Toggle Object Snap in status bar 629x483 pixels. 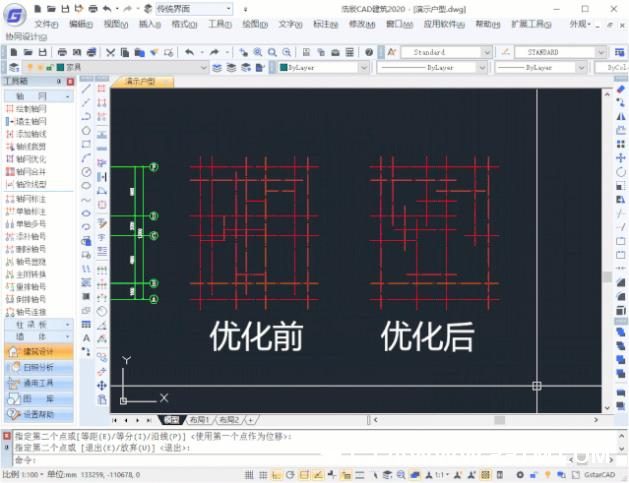click(x=304, y=475)
